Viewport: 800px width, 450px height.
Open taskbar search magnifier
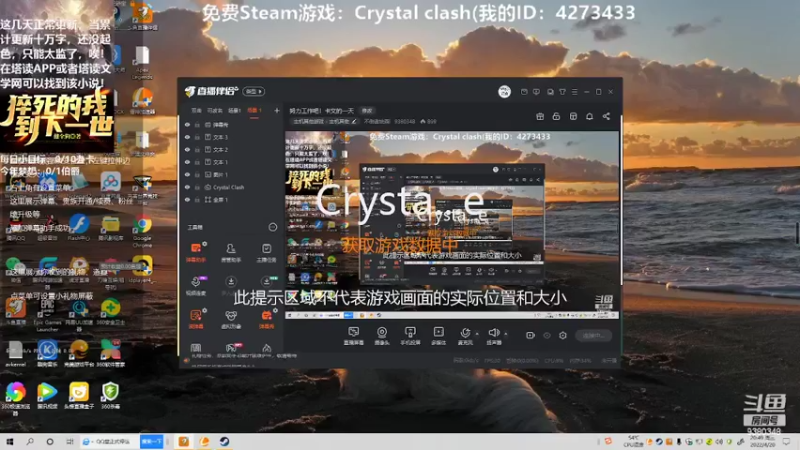30,441
